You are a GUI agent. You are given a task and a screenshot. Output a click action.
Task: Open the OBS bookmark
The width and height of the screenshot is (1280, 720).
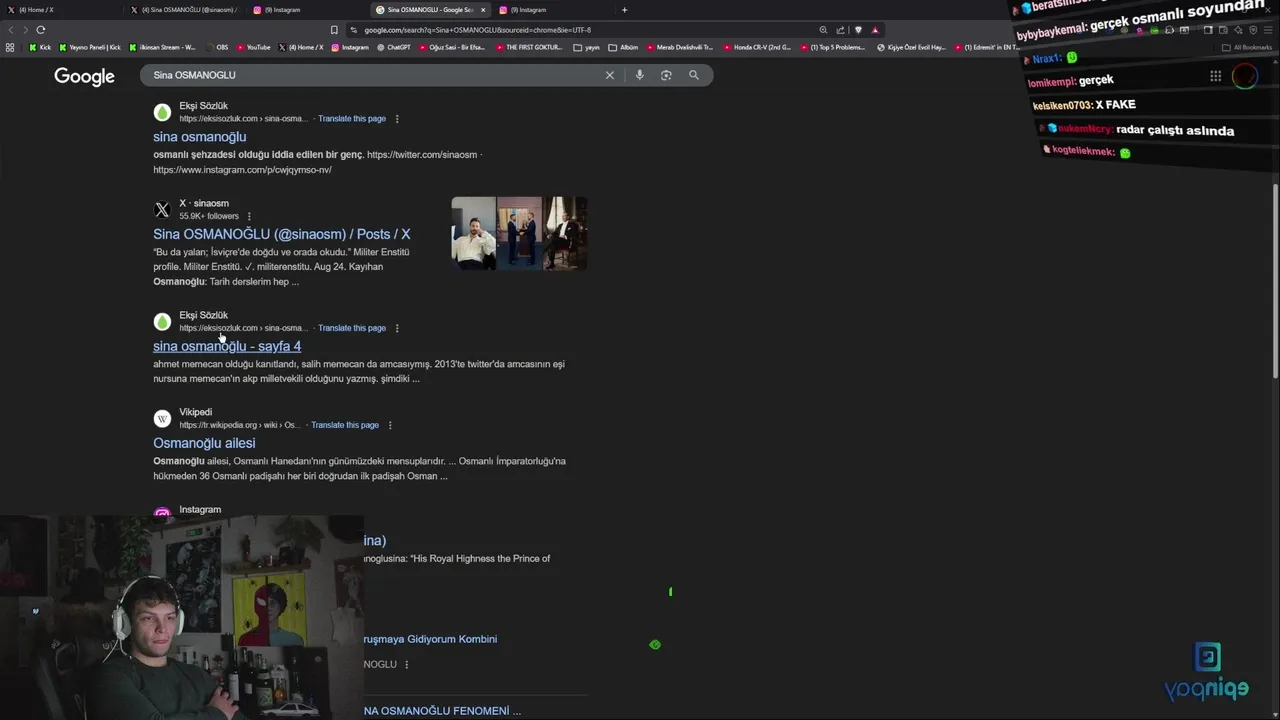[216, 47]
